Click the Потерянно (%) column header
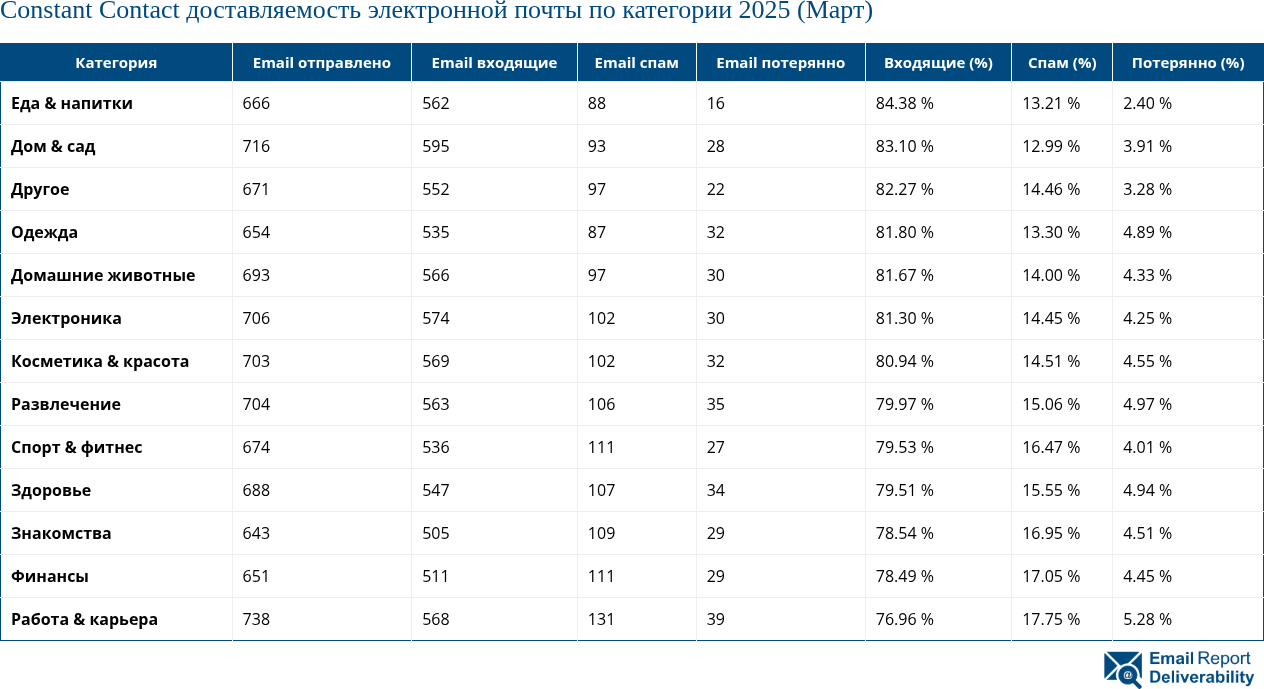The width and height of the screenshot is (1264, 689). (x=1187, y=61)
